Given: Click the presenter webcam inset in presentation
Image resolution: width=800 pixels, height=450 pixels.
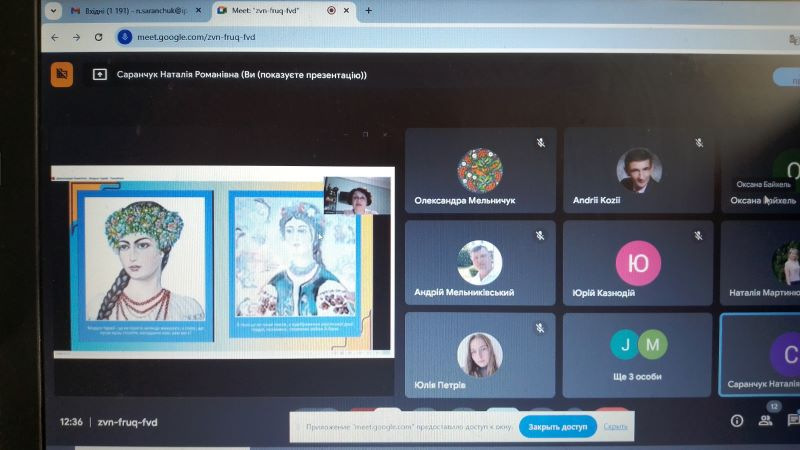Looking at the screenshot, I should pos(357,196).
